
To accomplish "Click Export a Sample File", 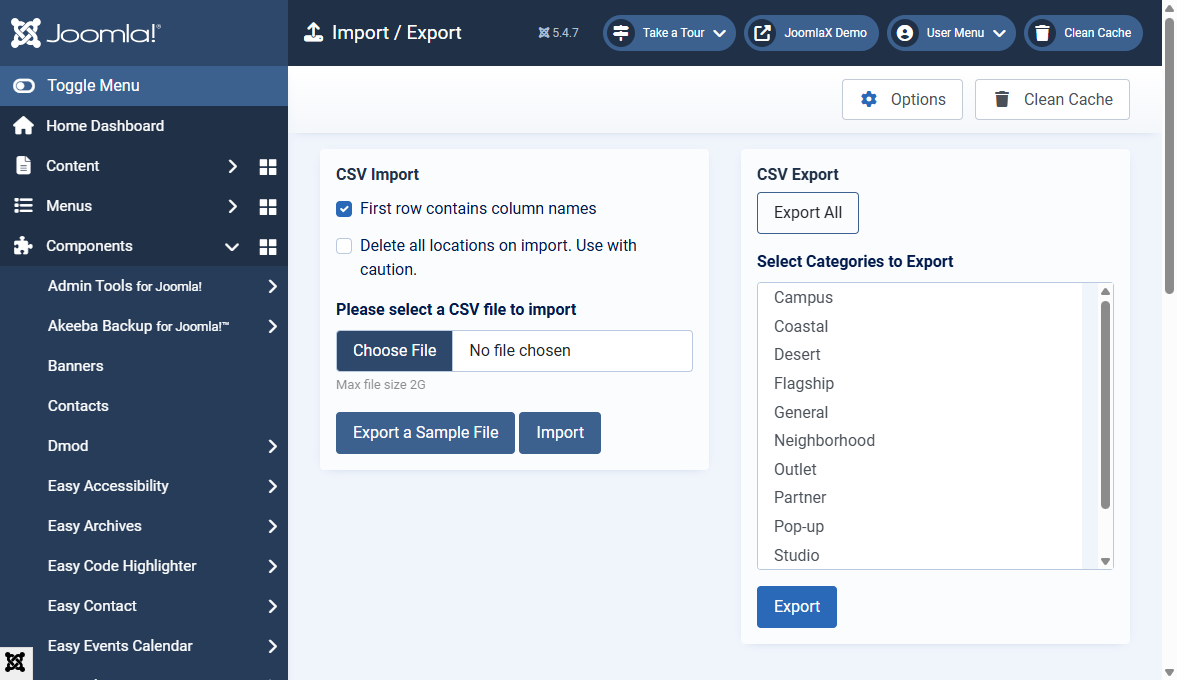I will [x=426, y=433].
